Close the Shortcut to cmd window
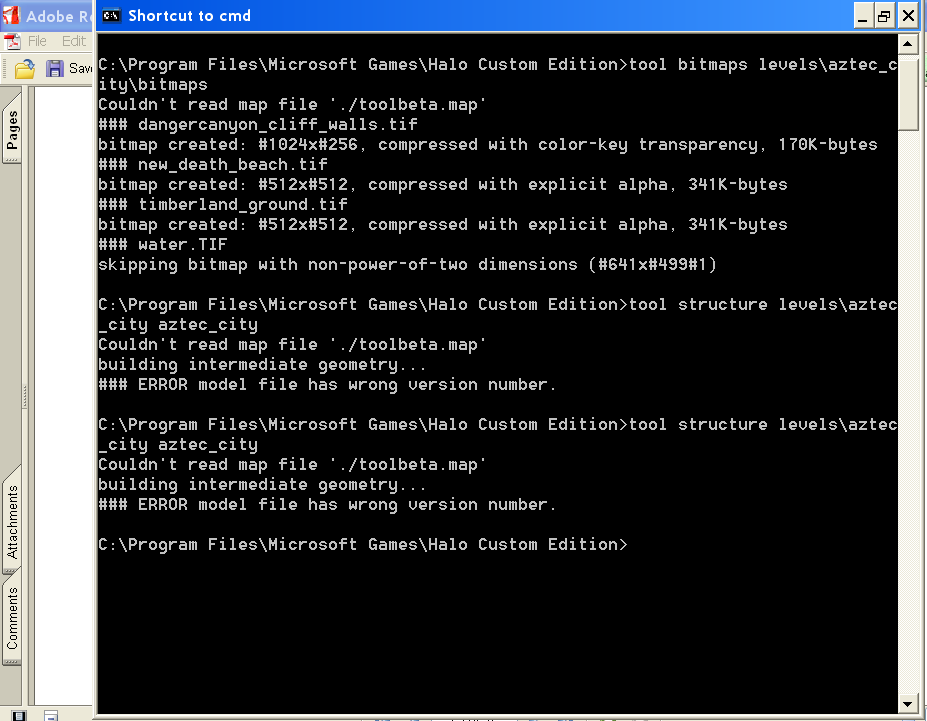 coord(908,15)
